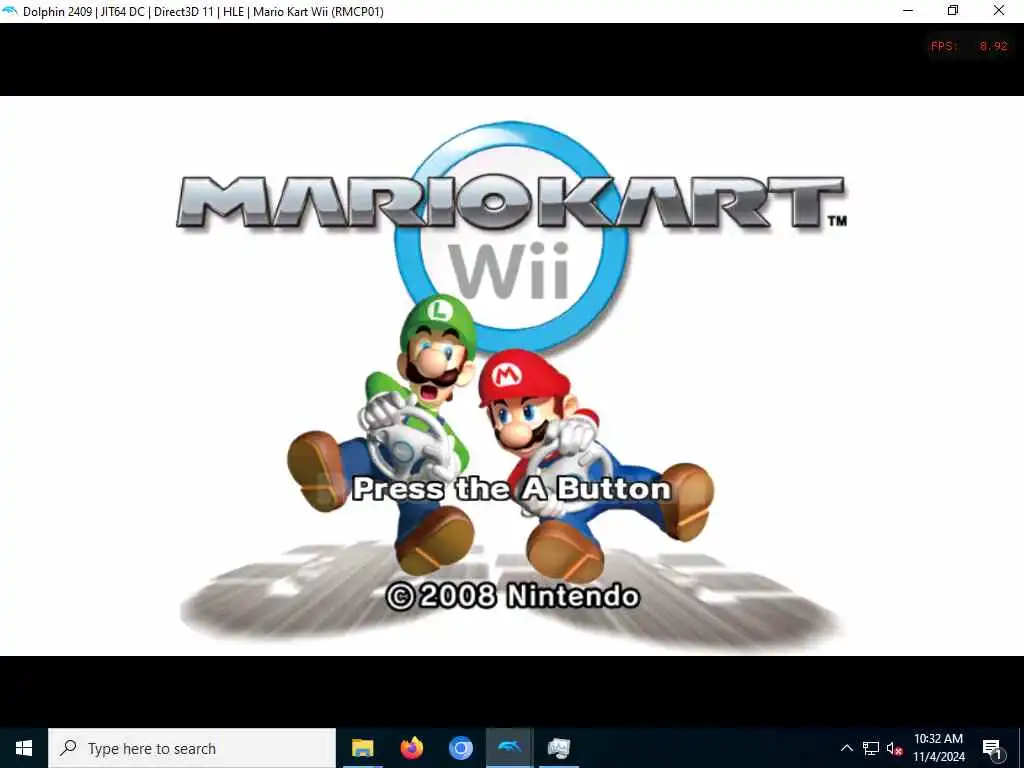The width and height of the screenshot is (1024, 768).
Task: Focus the taskbar search box
Action: click(x=192, y=748)
